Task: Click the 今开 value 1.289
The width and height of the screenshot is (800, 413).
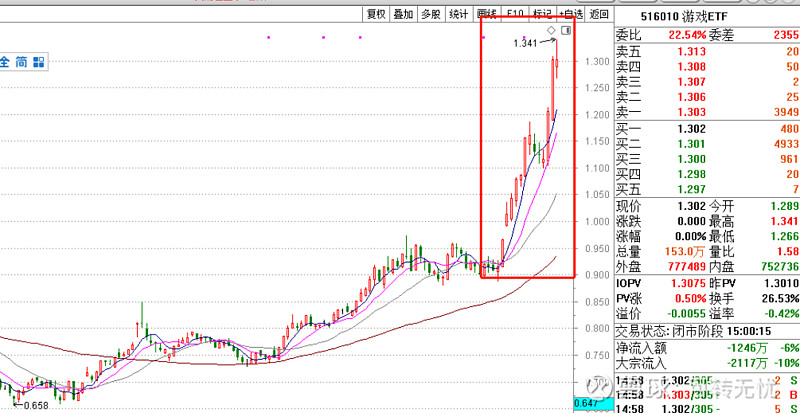Action: click(785, 206)
